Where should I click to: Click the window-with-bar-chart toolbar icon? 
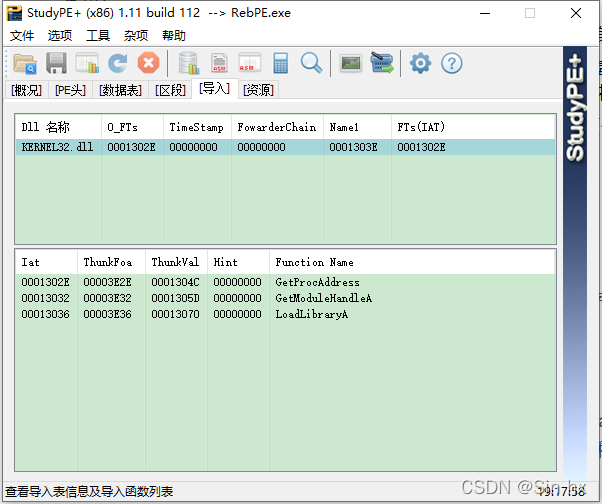pyautogui.click(x=87, y=63)
